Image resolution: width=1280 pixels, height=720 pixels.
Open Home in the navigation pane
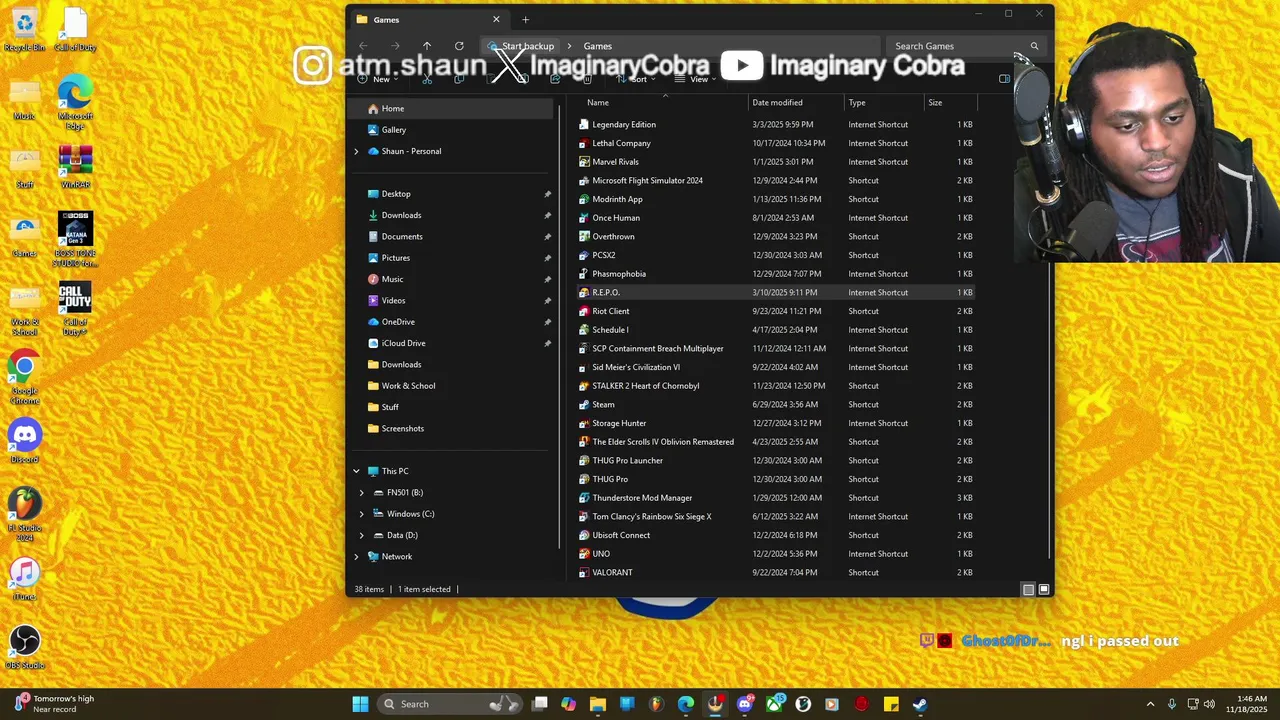point(452,108)
